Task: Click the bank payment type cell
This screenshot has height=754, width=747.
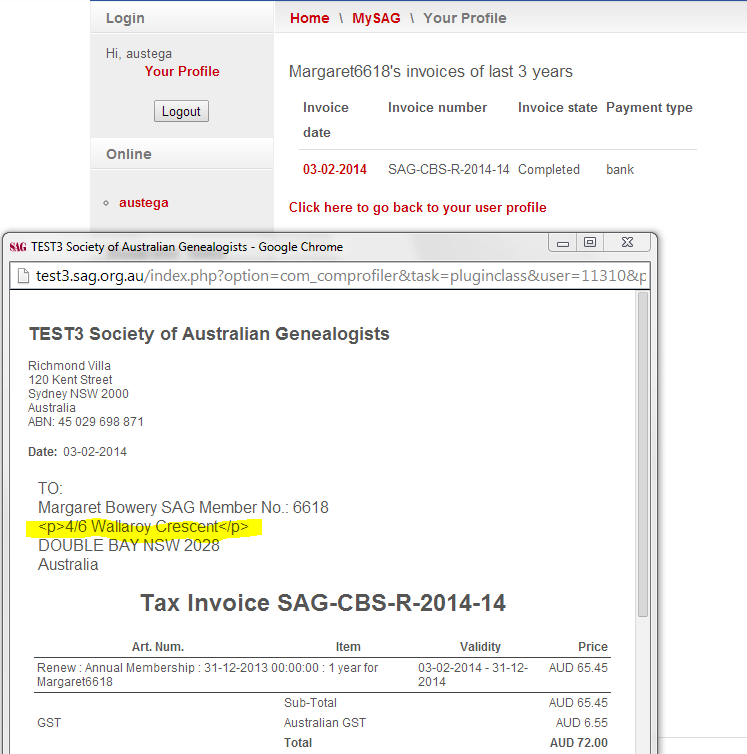Action: [x=620, y=169]
